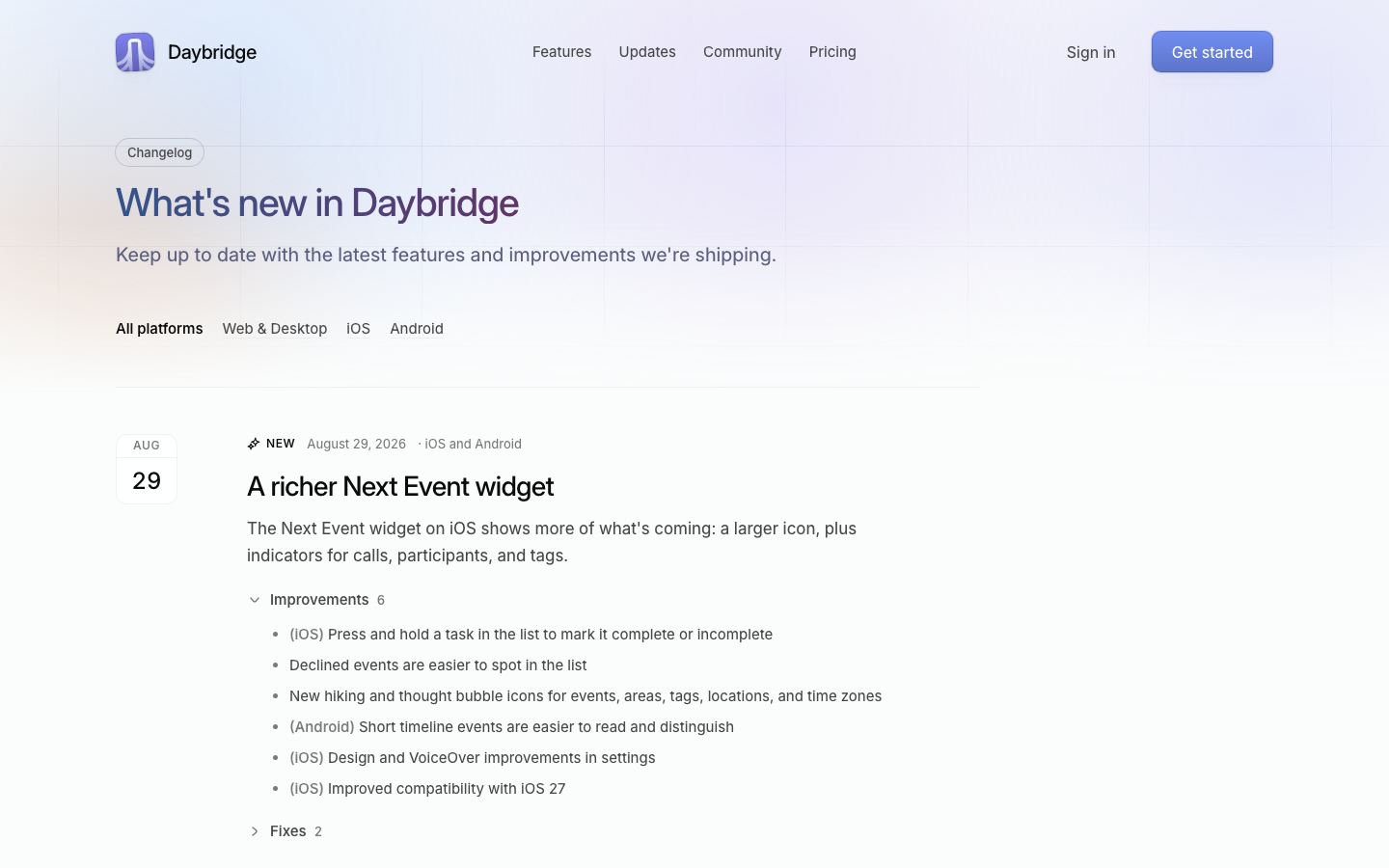The width and height of the screenshot is (1389, 868).
Task: Click the Daybridge logo icon
Action: point(135,52)
